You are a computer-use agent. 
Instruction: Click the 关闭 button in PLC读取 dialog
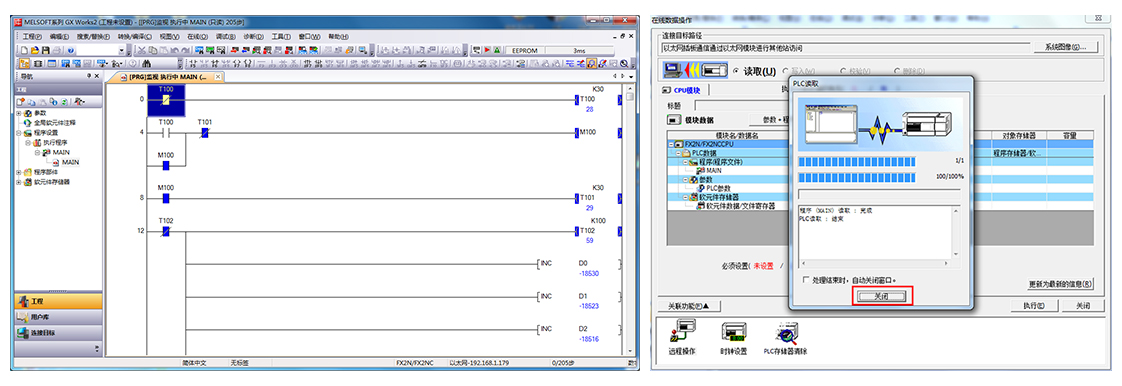(882, 296)
